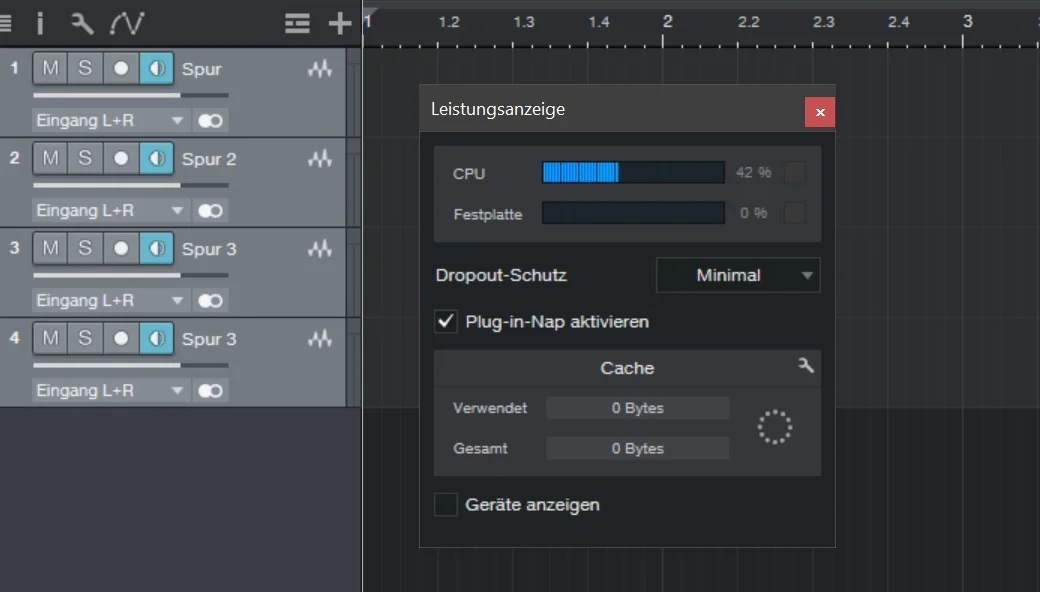This screenshot has height=592, width=1040.
Task: Open the Eingang L+R dropdown on track 1
Action: pos(111,121)
